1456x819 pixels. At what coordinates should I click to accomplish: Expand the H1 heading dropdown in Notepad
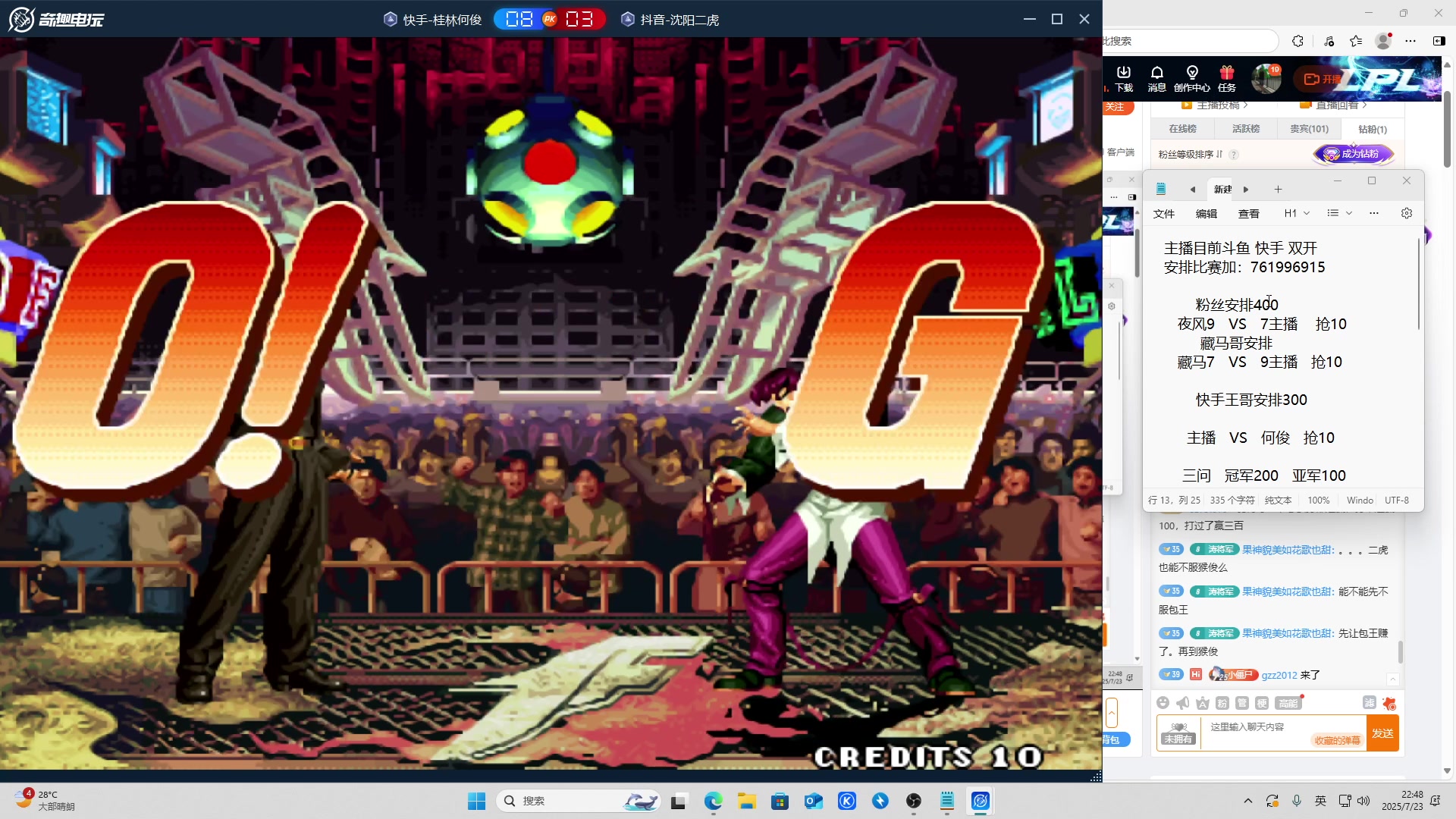(x=1297, y=213)
